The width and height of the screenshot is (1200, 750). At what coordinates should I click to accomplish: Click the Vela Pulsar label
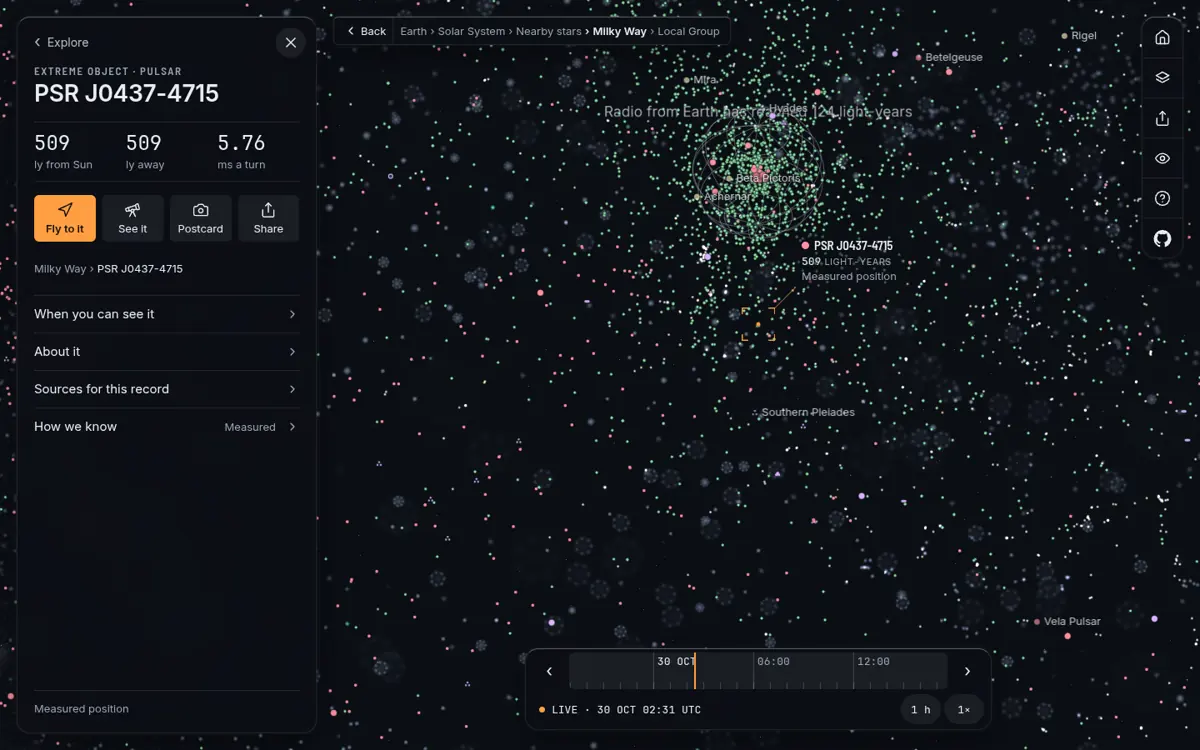[x=1072, y=622]
